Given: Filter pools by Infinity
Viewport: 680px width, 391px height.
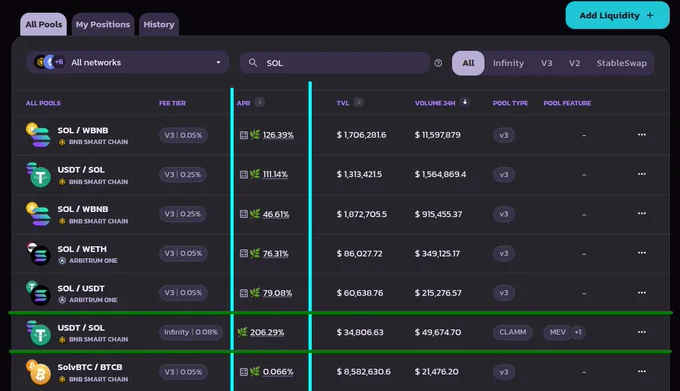Looking at the screenshot, I should [x=508, y=63].
